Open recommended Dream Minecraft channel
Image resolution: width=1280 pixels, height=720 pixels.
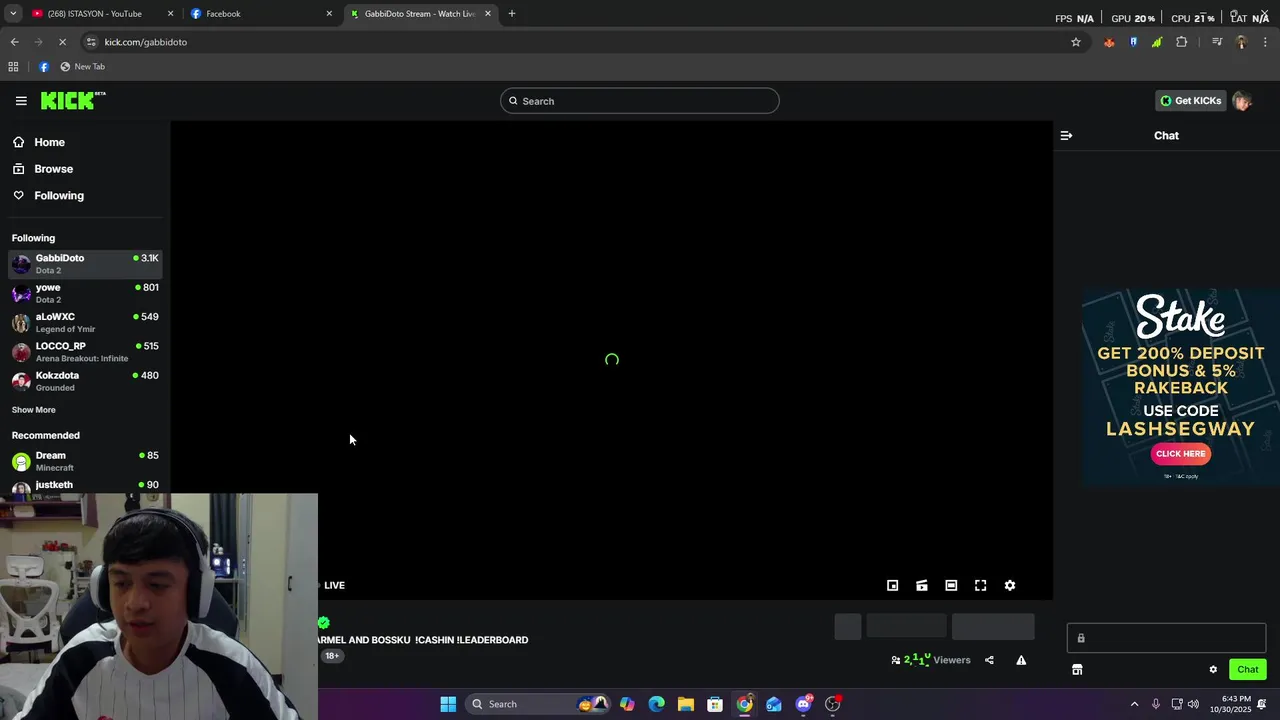(x=85, y=461)
